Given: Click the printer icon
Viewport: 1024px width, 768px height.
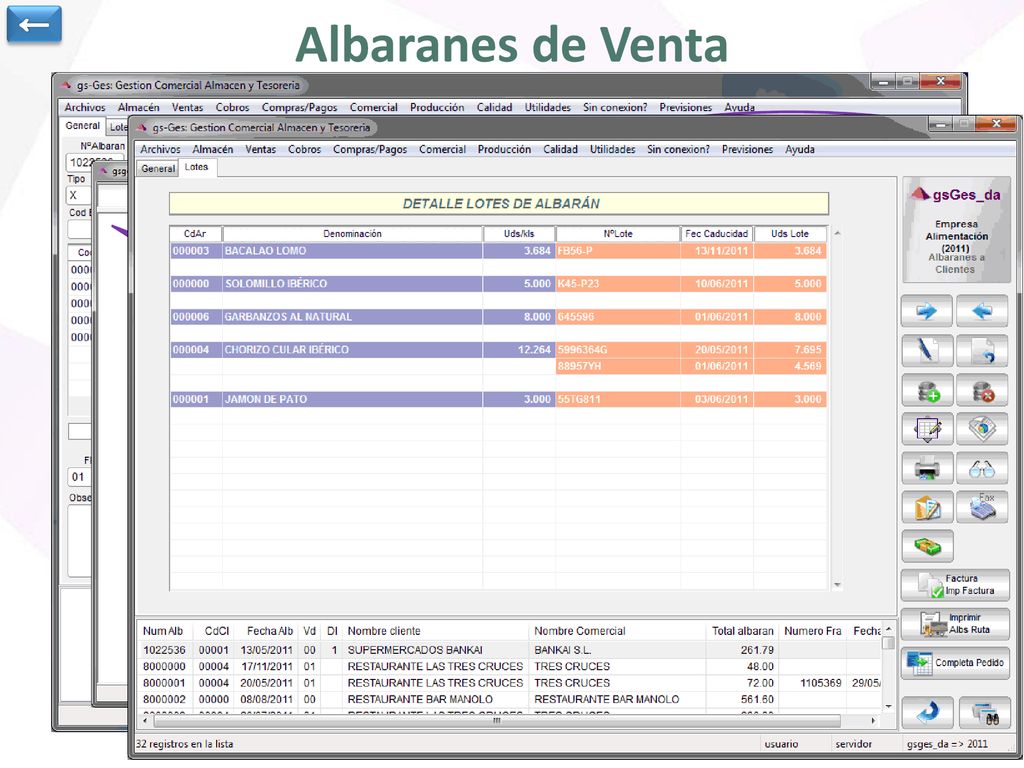Looking at the screenshot, I should [927, 468].
